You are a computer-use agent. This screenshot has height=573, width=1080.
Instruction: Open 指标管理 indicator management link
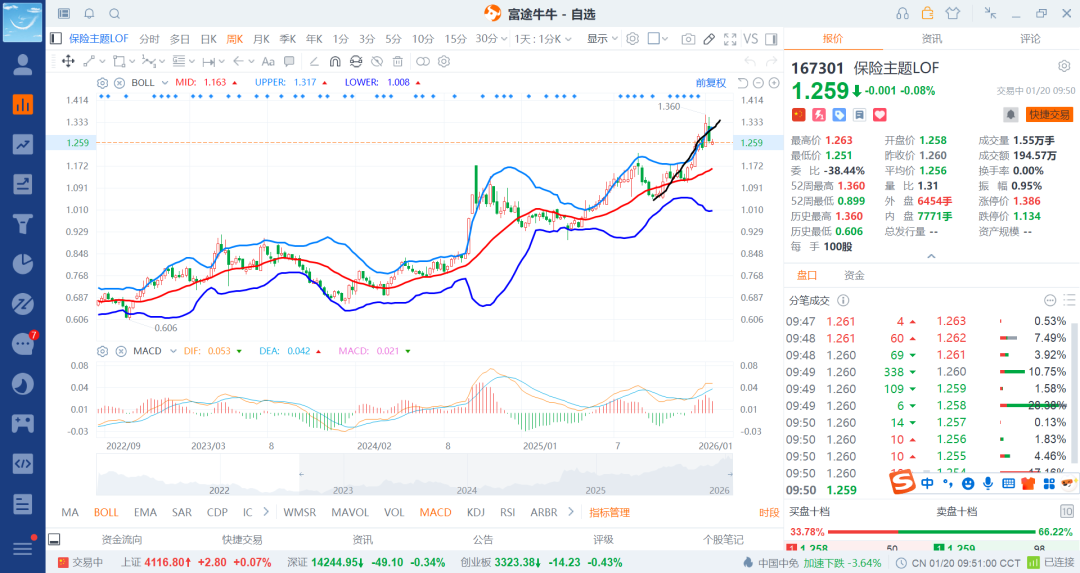[x=609, y=512]
